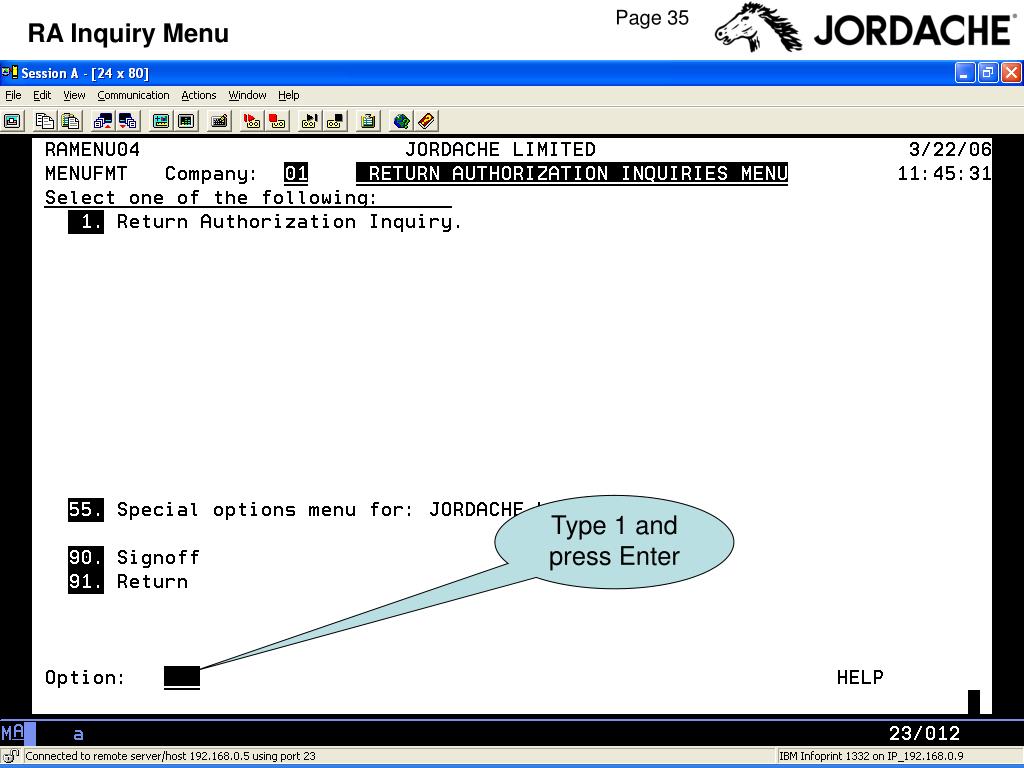Open the Edit menu
1024x768 pixels.
42,95
